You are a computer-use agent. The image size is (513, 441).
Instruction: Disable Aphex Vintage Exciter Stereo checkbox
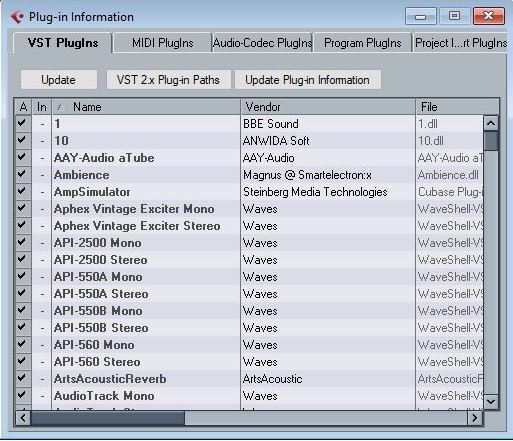tap(22, 225)
